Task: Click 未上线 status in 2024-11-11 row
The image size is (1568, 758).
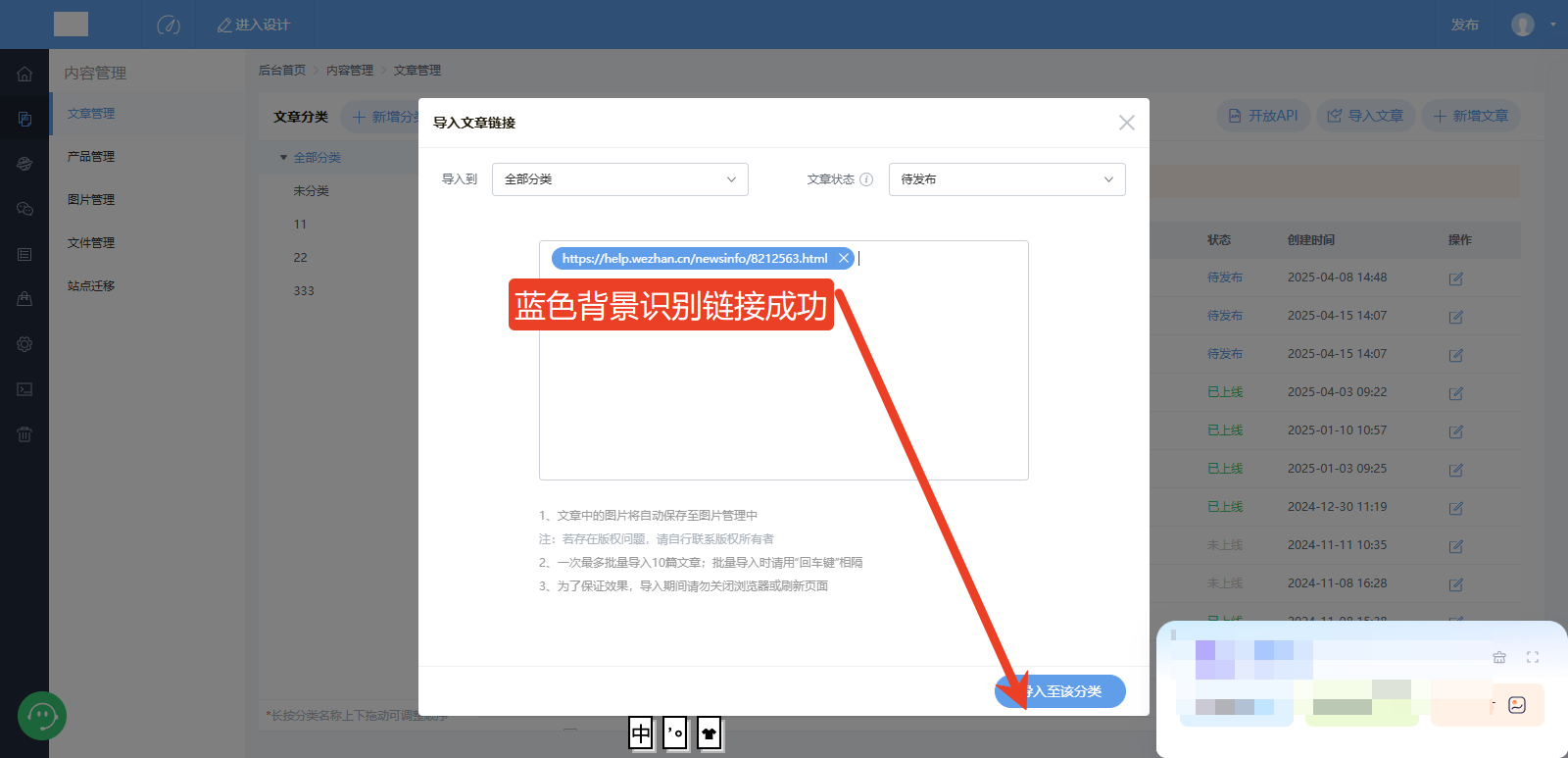Action: click(1225, 545)
